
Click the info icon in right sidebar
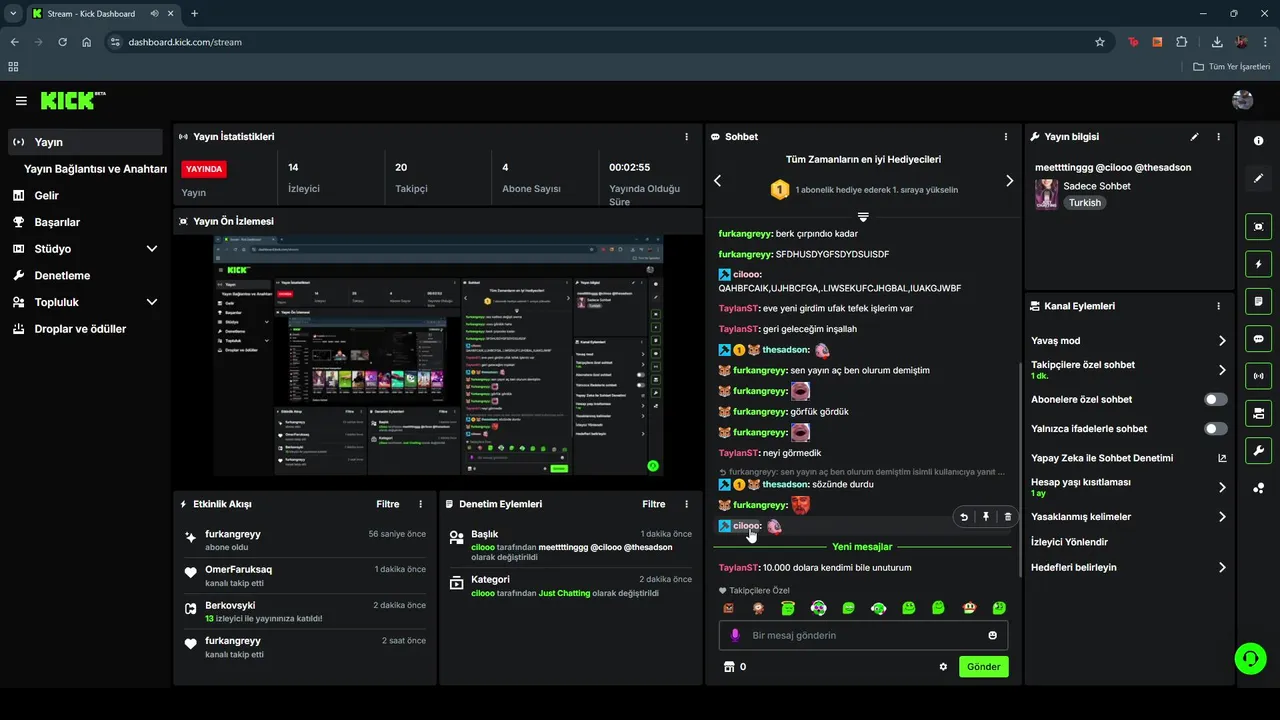pyautogui.click(x=1259, y=141)
